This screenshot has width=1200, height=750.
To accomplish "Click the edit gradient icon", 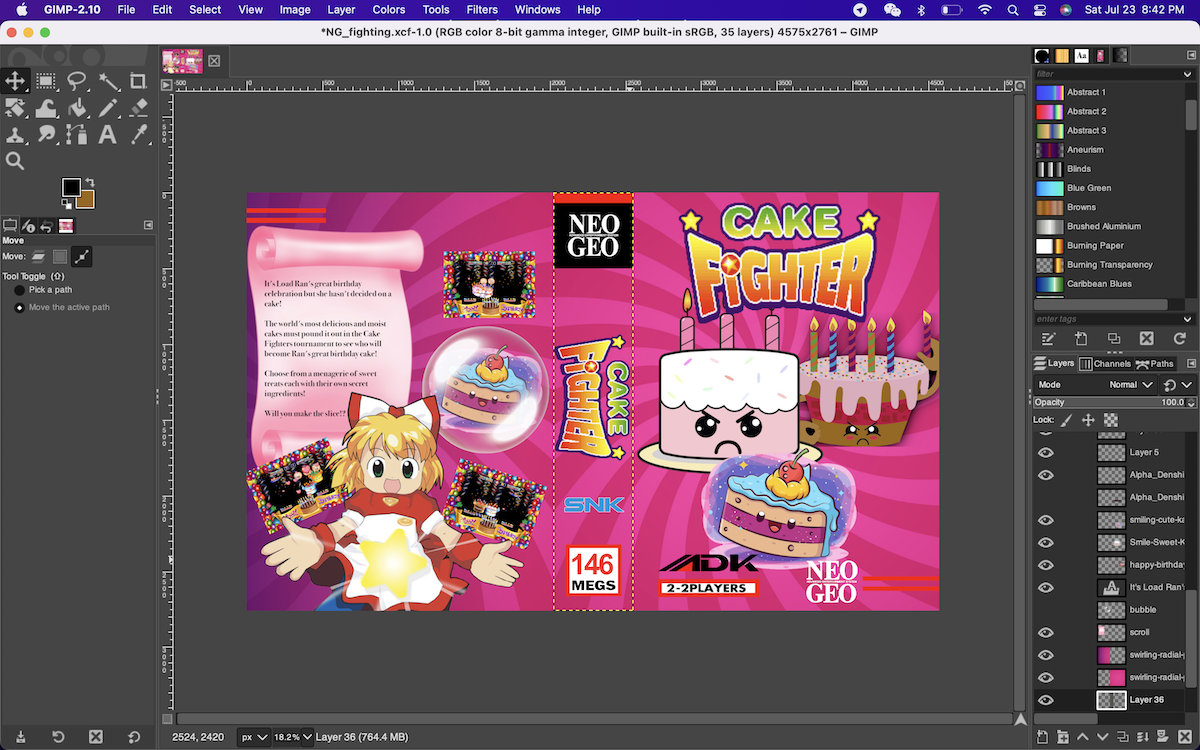I will (1048, 339).
